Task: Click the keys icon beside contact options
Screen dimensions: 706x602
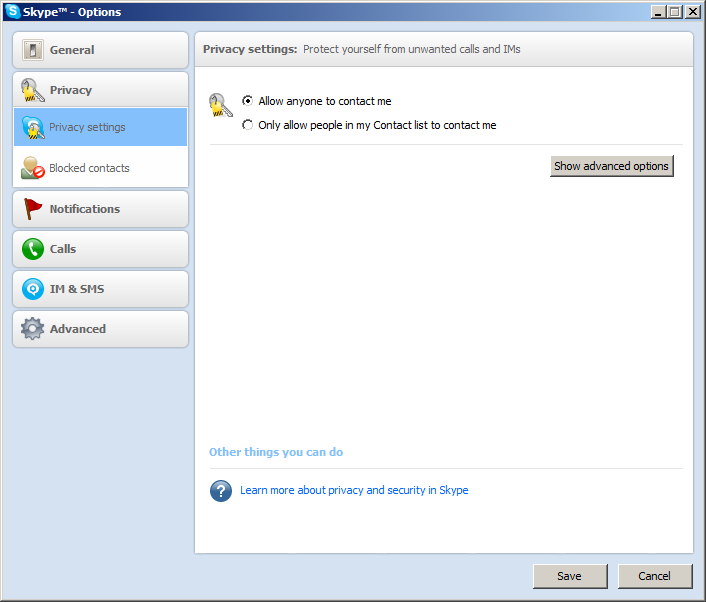Action: tap(220, 104)
